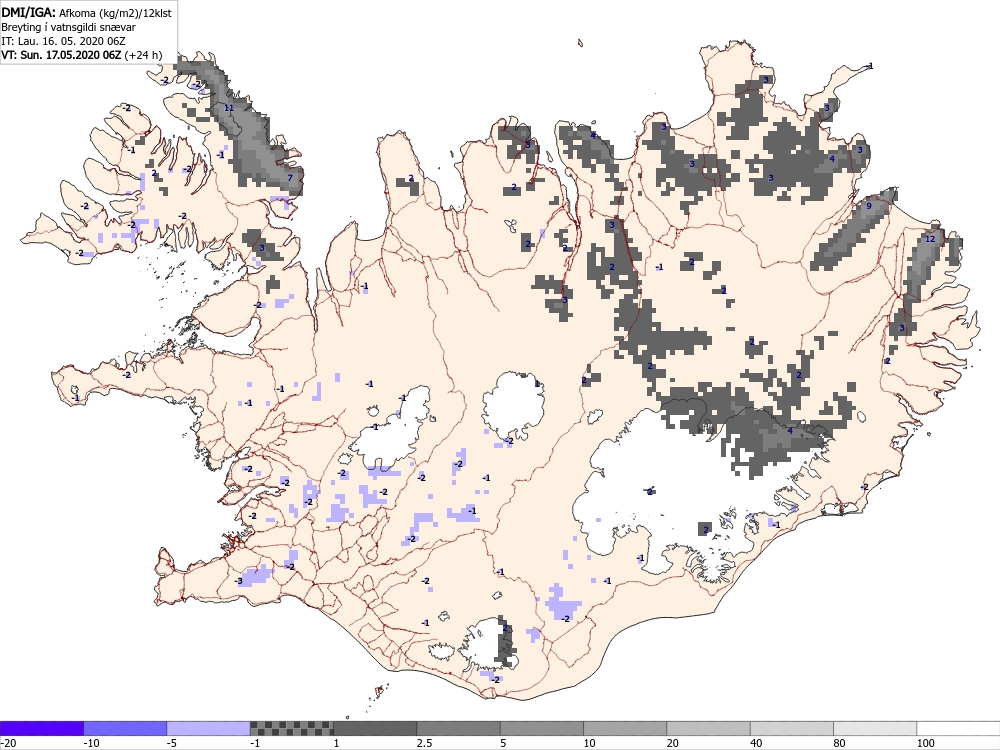Click the 'Breyting í vatnsgildi snævar' subtitle
Screen dimensions: 1000x750
(68, 27)
